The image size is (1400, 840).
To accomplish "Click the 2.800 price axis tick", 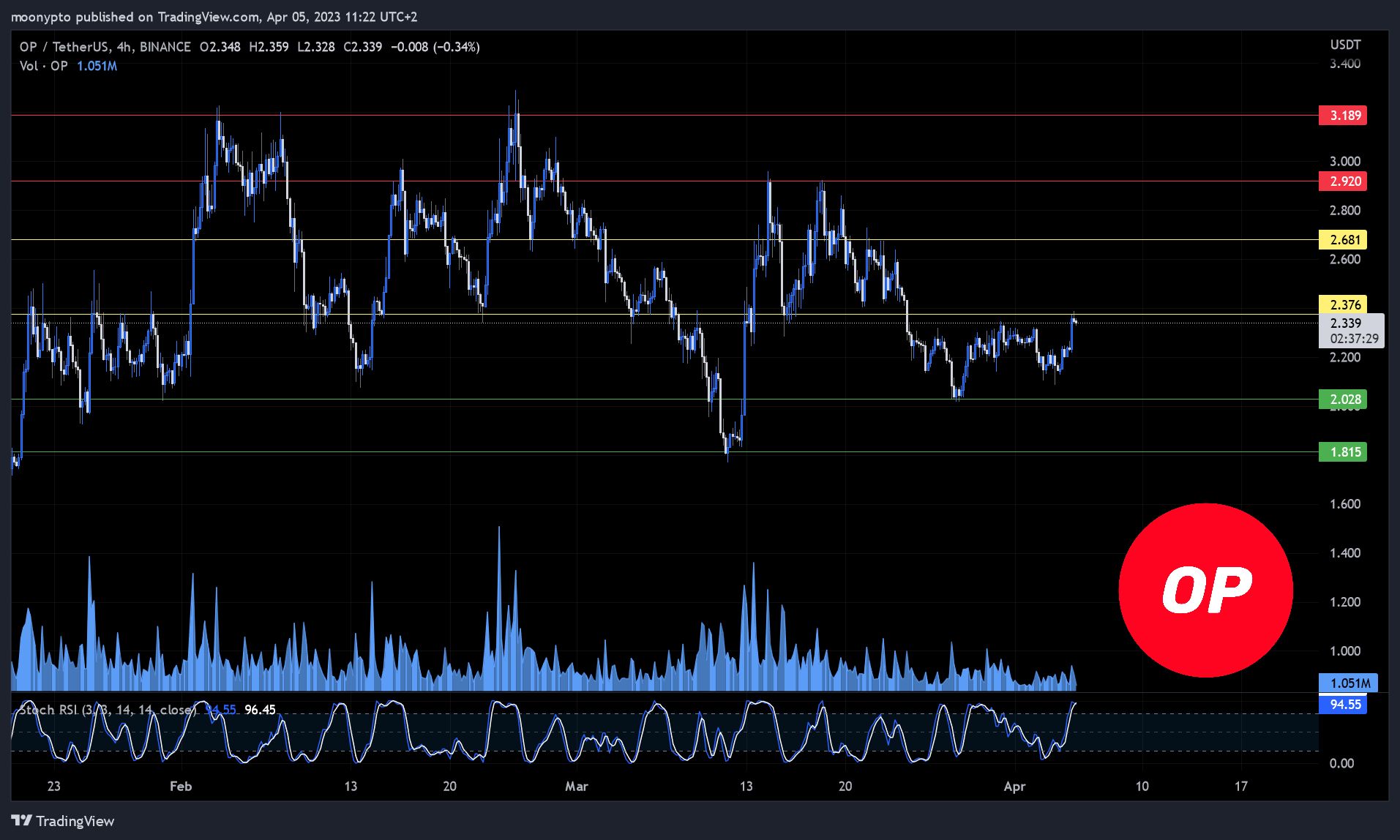I will click(1345, 211).
